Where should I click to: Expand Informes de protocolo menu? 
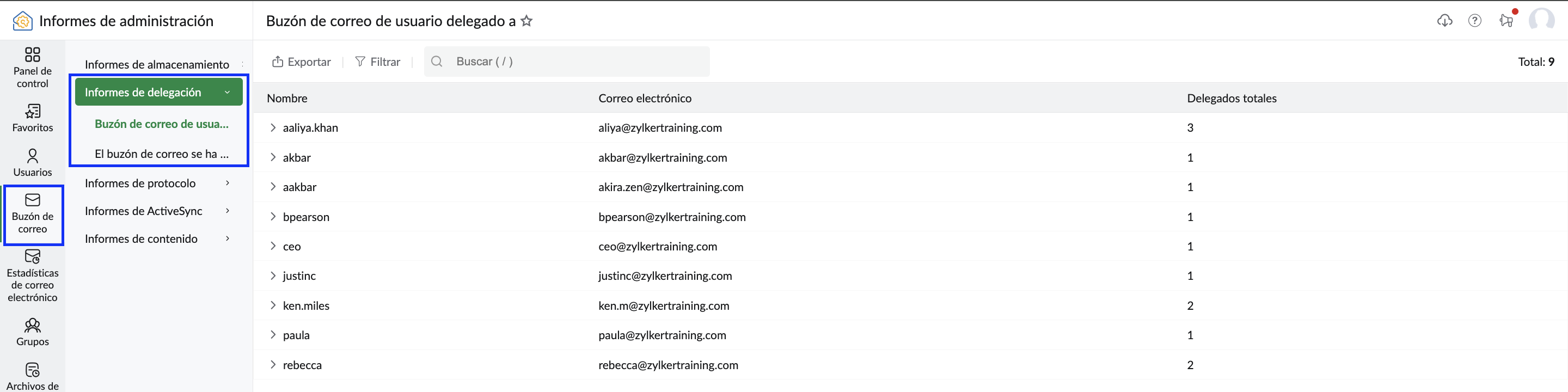[159, 183]
